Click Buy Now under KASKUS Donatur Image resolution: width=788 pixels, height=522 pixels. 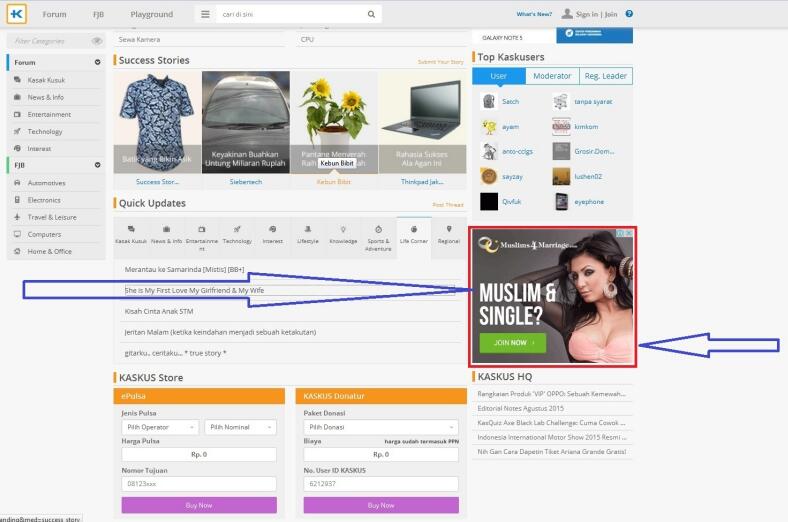click(x=381, y=505)
